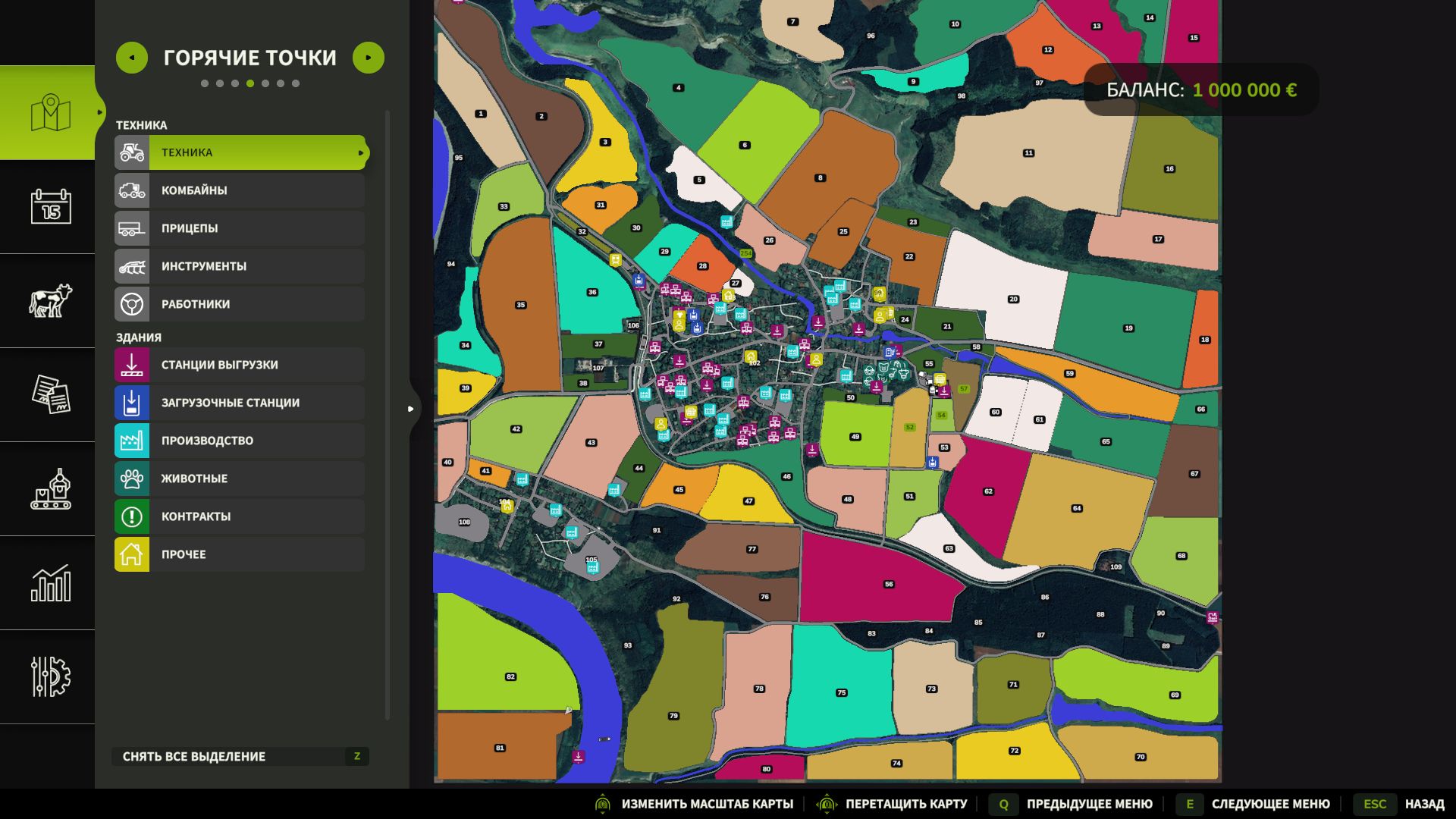Open the production chains sidebar icon
This screenshot has width=1456, height=819.
[x=50, y=488]
